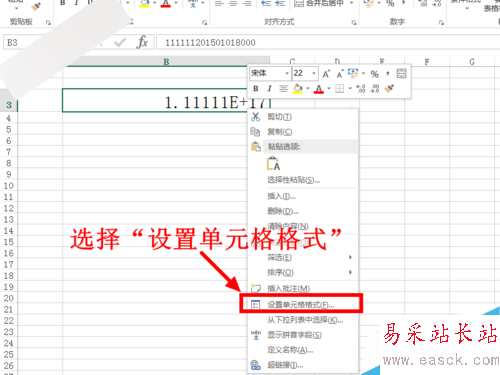The image size is (500, 375).
Task: Expand borders dropdown arrow in mini toolbar
Action: pos(350,89)
